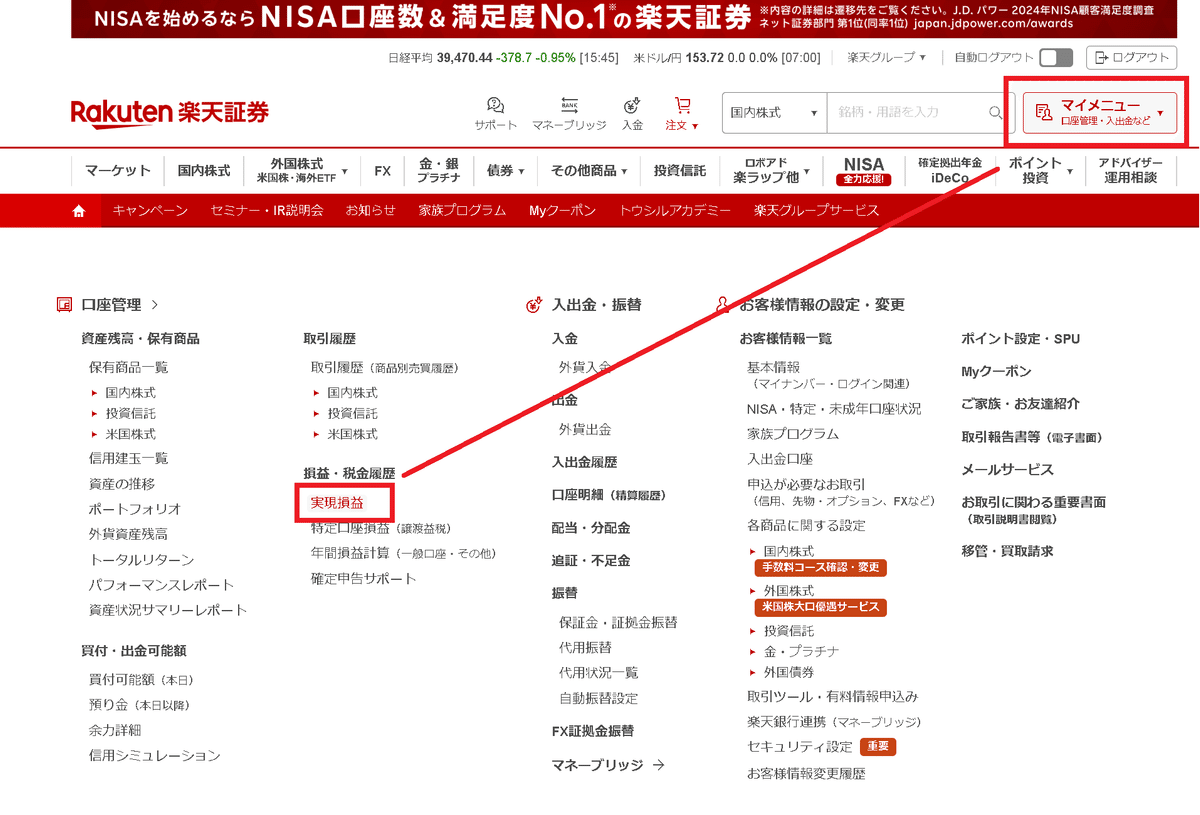1200x815 pixels.
Task: Expand the ポイント投資 nav menu
Action: click(x=1040, y=171)
